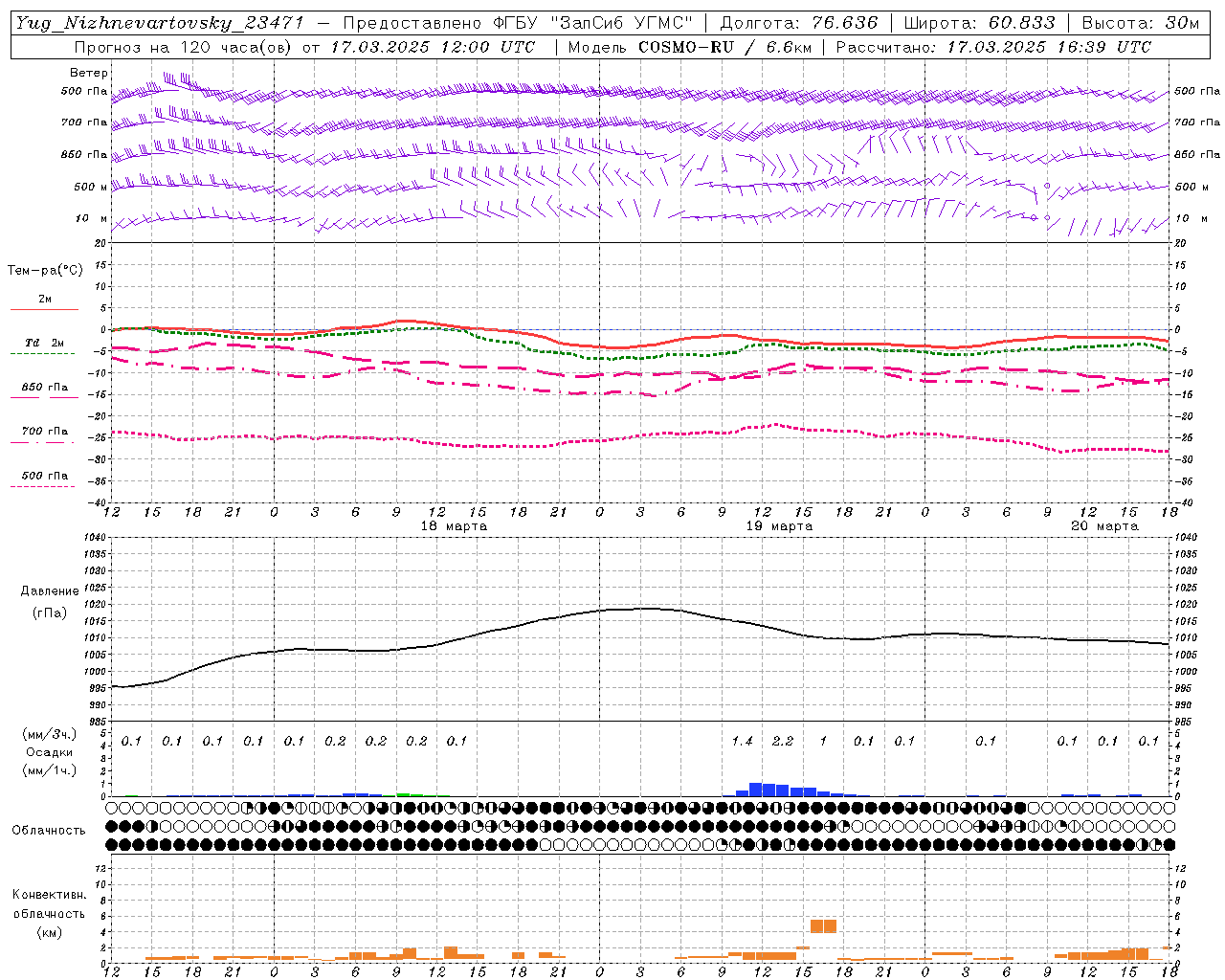Image resolution: width=1225 pixels, height=980 pixels.
Task: Click the (мм/3ч.) precipitation unit label
Action: point(50,734)
